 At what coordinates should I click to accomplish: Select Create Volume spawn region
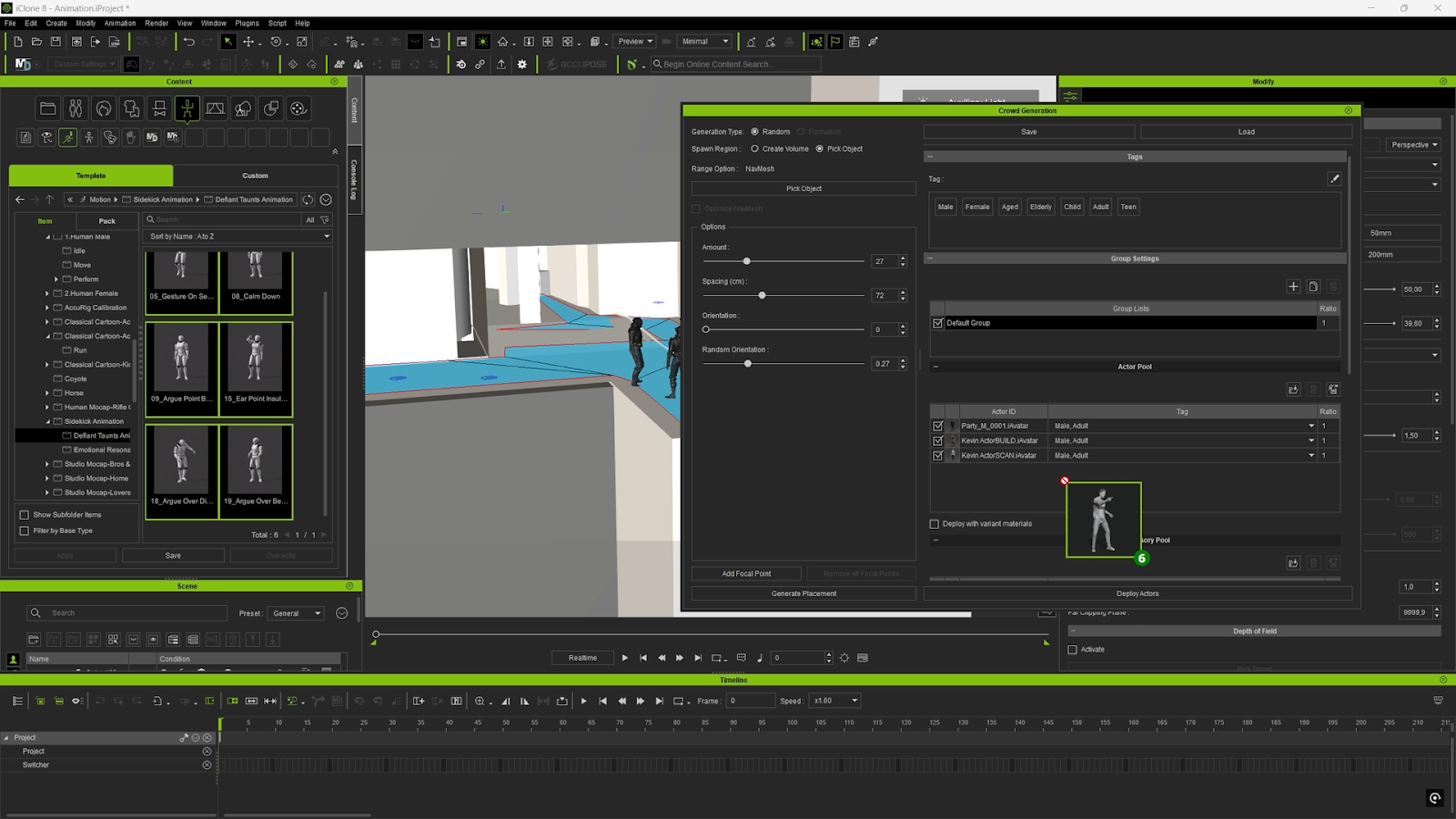pos(754,149)
